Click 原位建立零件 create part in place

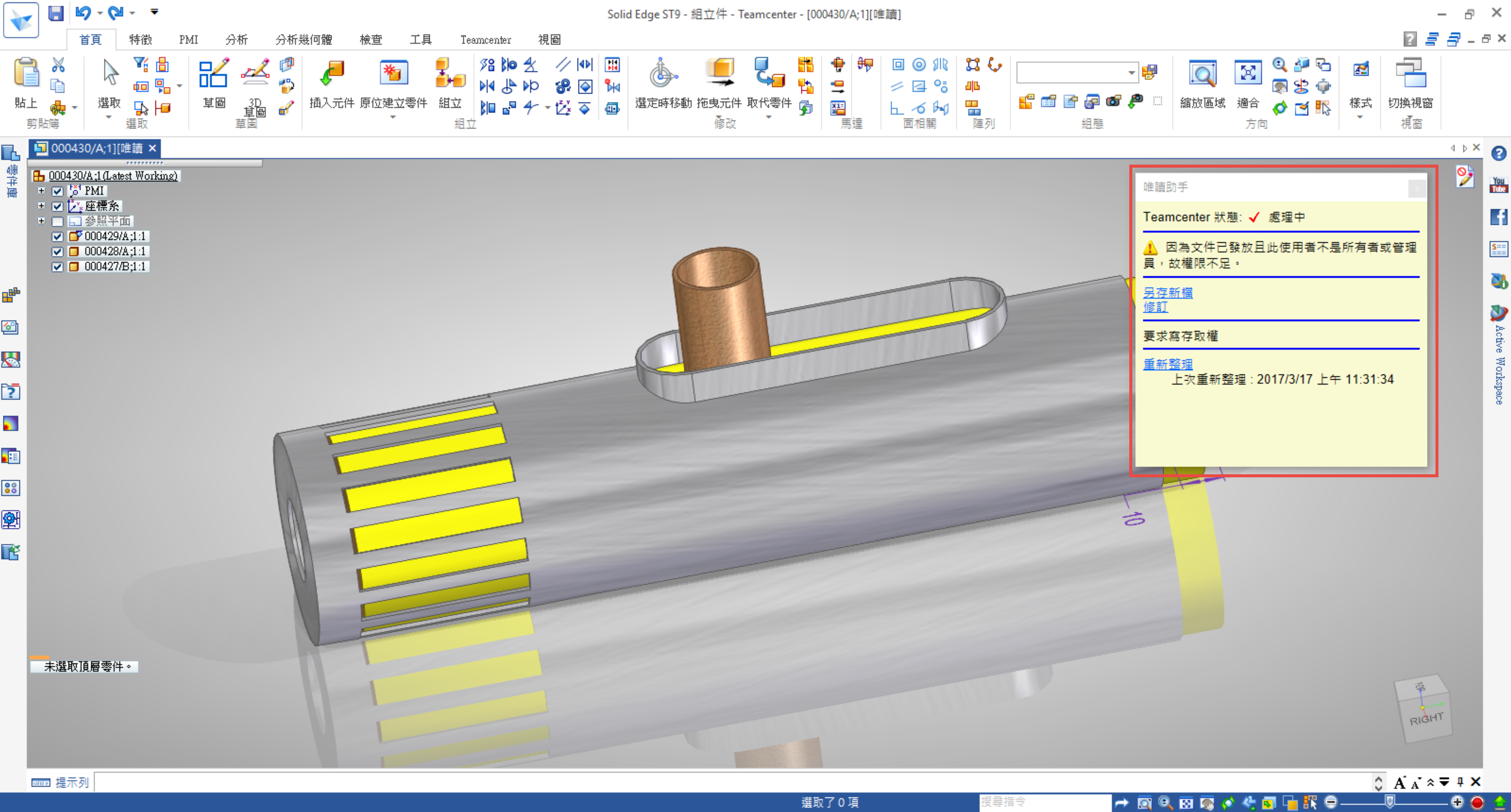(x=393, y=73)
